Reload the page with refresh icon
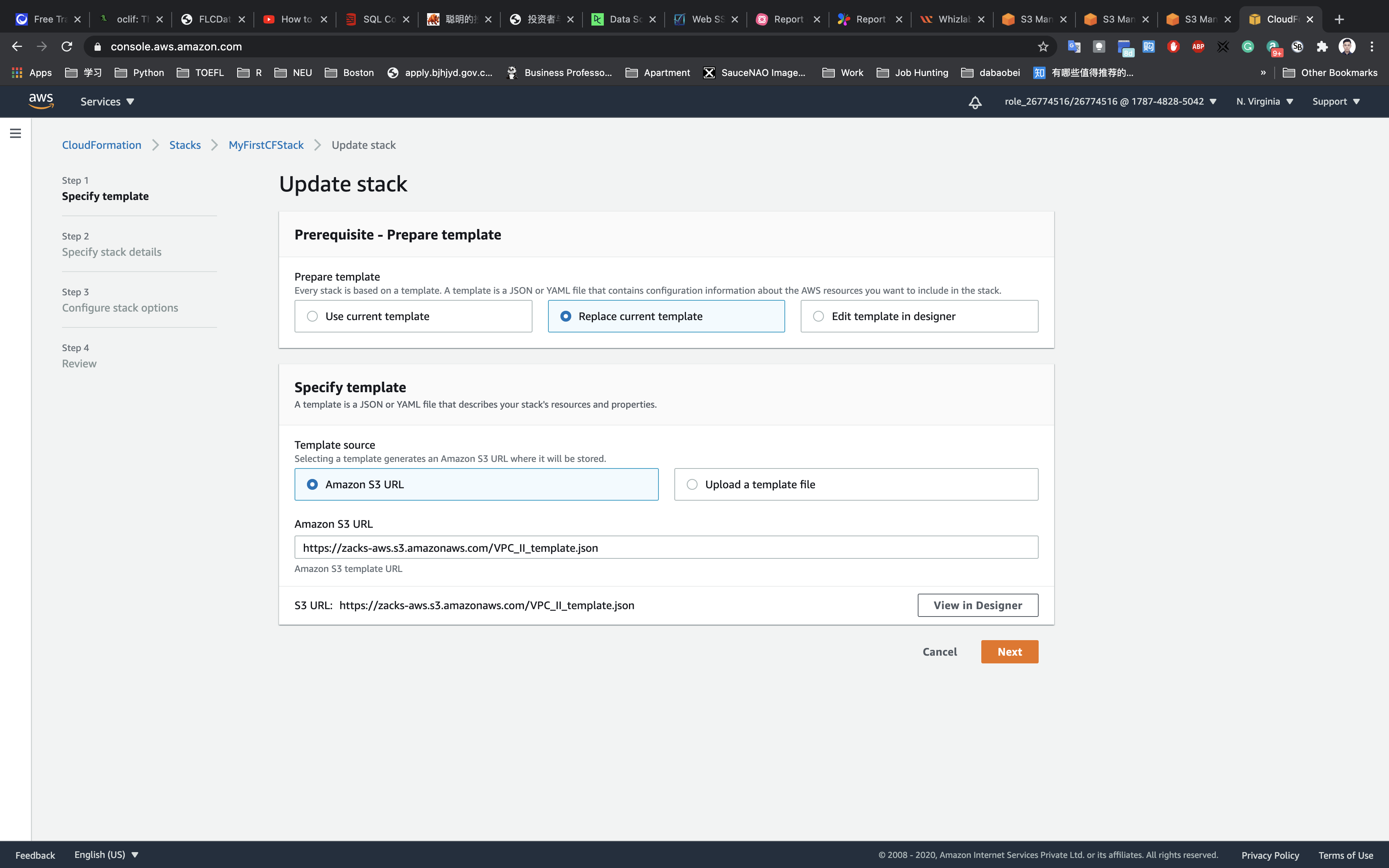Image resolution: width=1389 pixels, height=868 pixels. [x=67, y=46]
